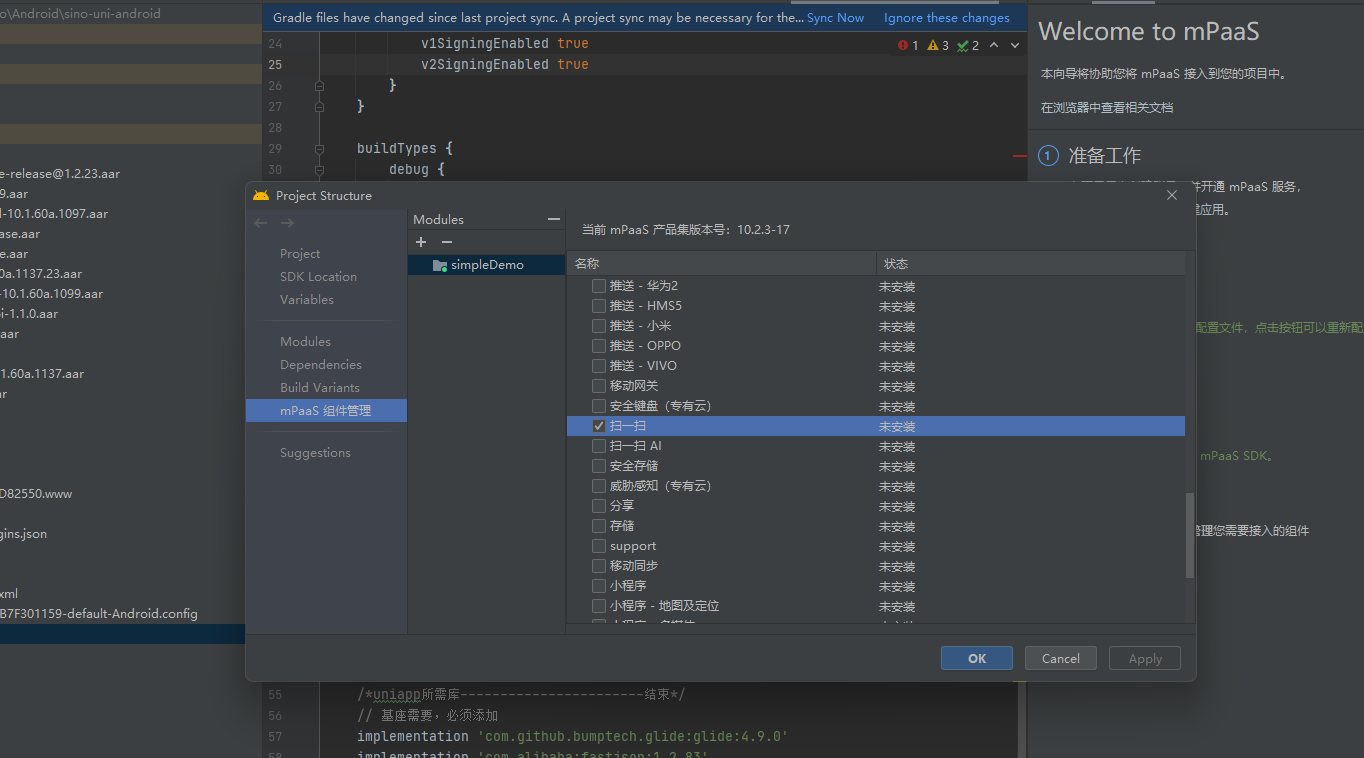The width and height of the screenshot is (1364, 758).
Task: Click Ignore these changes link
Action: click(x=947, y=18)
